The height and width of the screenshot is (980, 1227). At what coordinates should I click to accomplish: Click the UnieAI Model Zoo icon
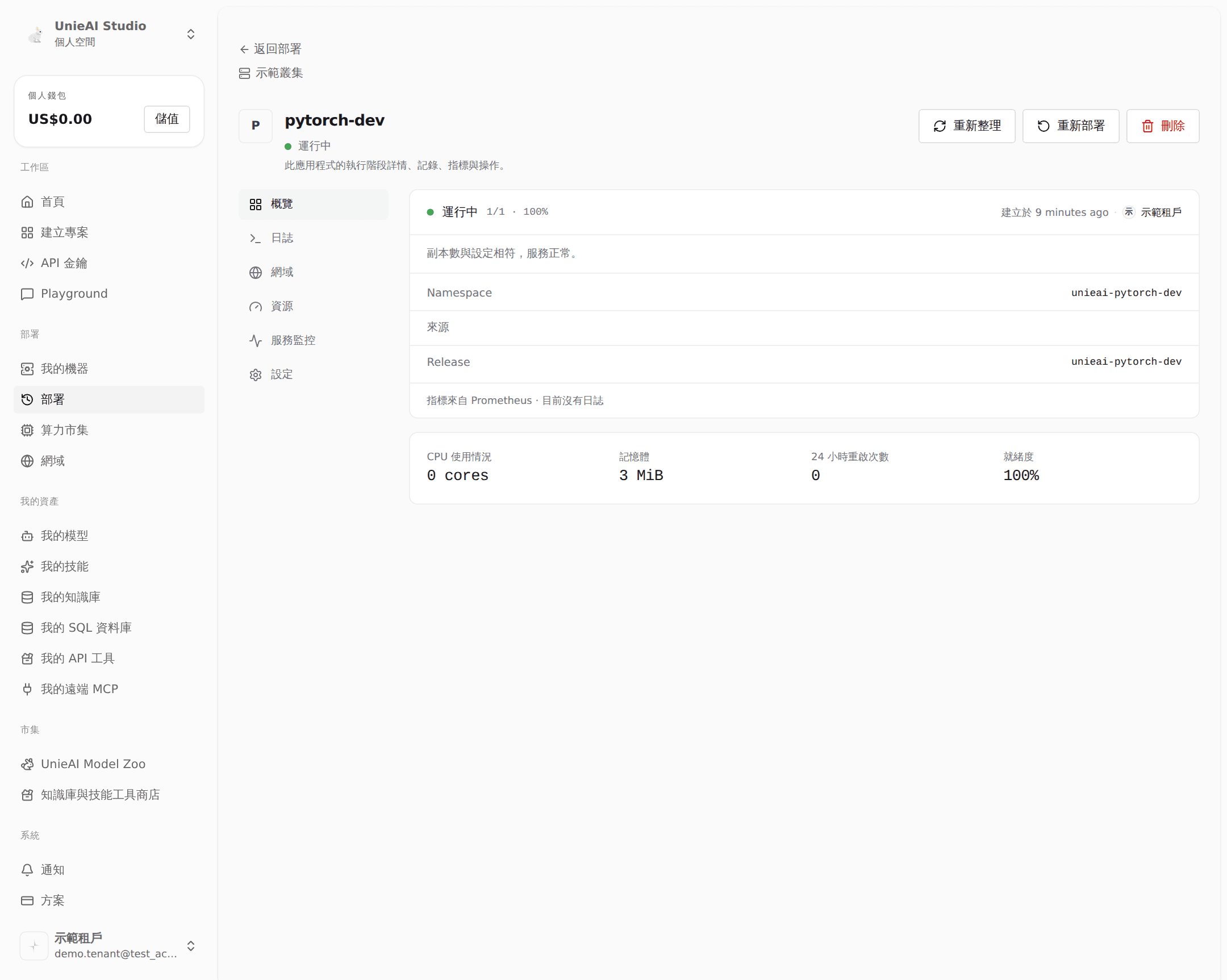27,764
